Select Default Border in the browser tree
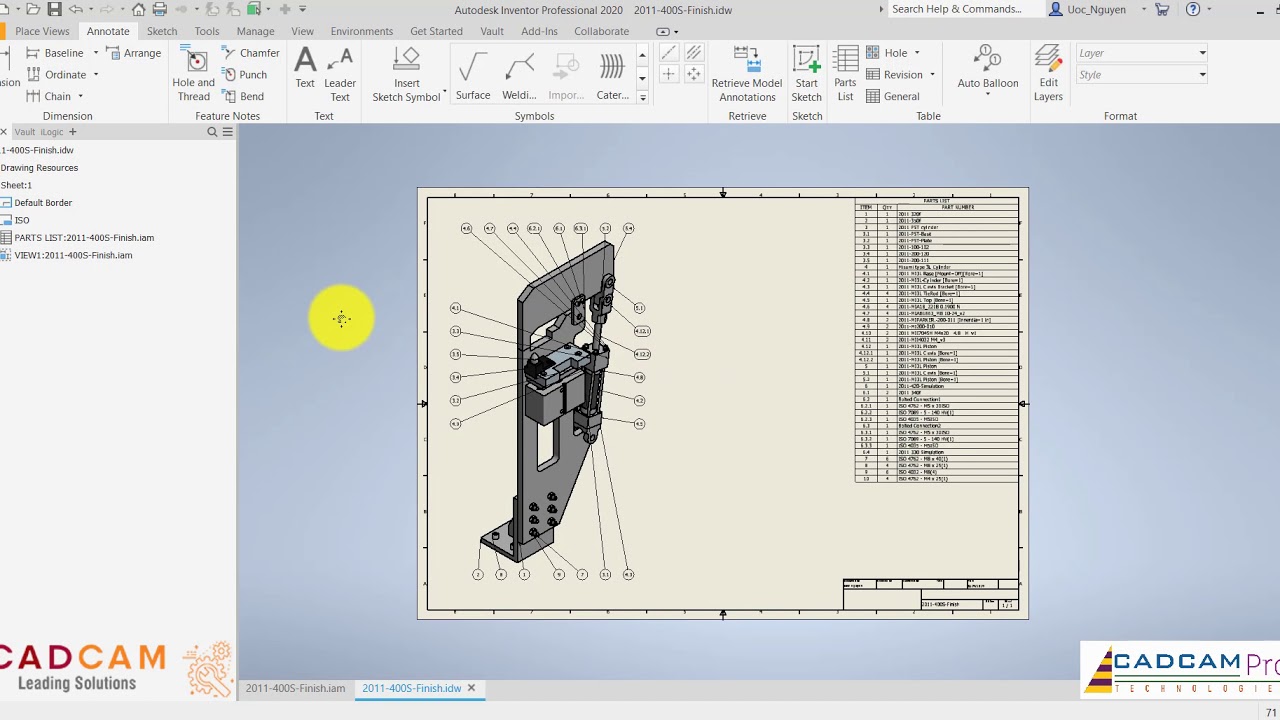This screenshot has width=1280, height=720. click(x=43, y=203)
